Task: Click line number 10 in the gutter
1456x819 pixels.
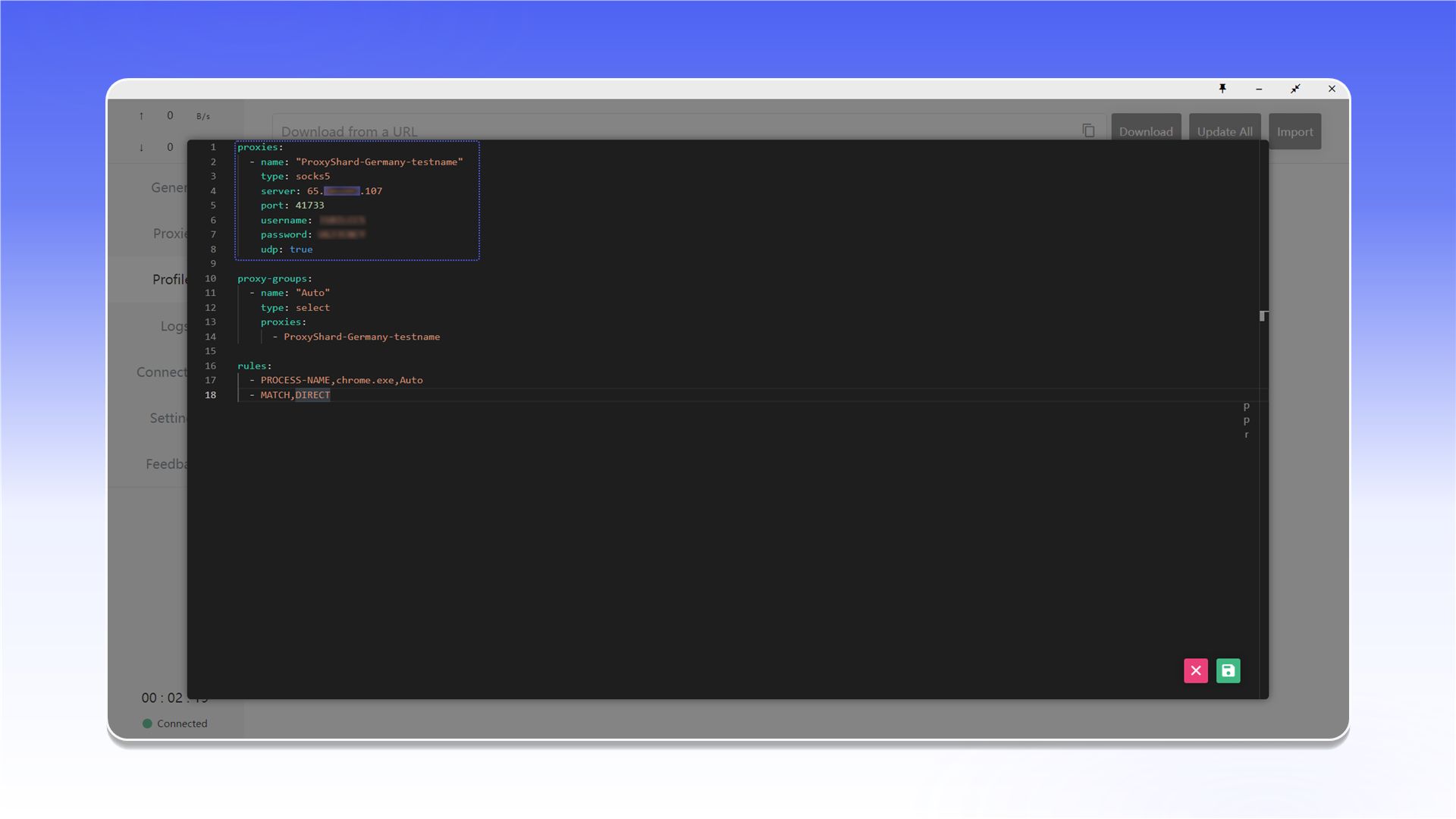Action: [210, 278]
